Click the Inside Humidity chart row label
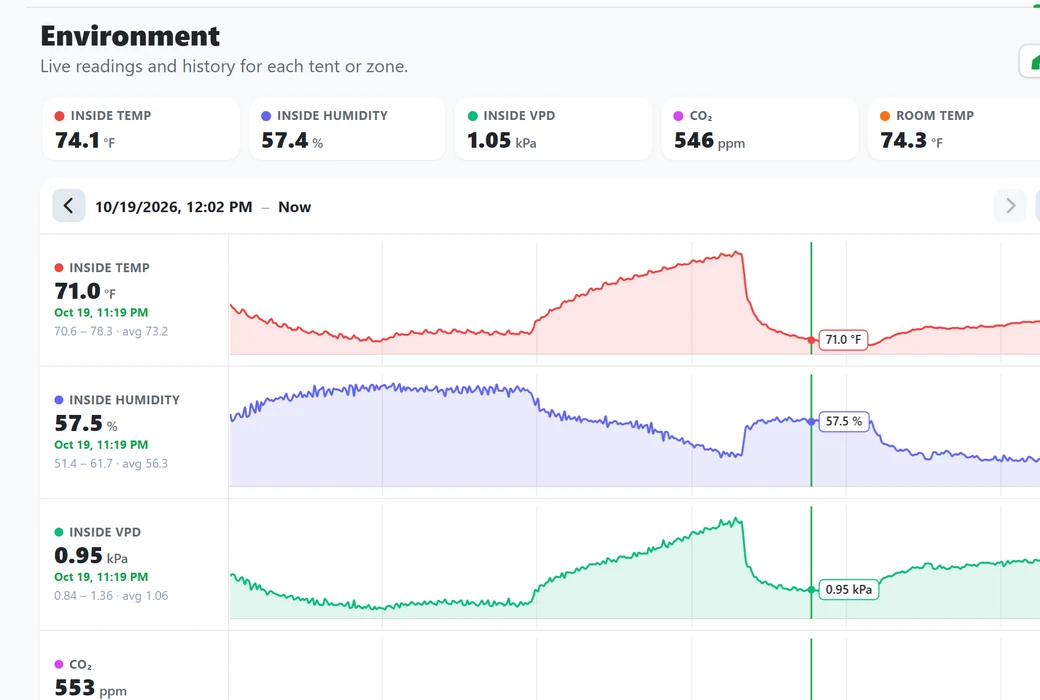 [x=124, y=400]
